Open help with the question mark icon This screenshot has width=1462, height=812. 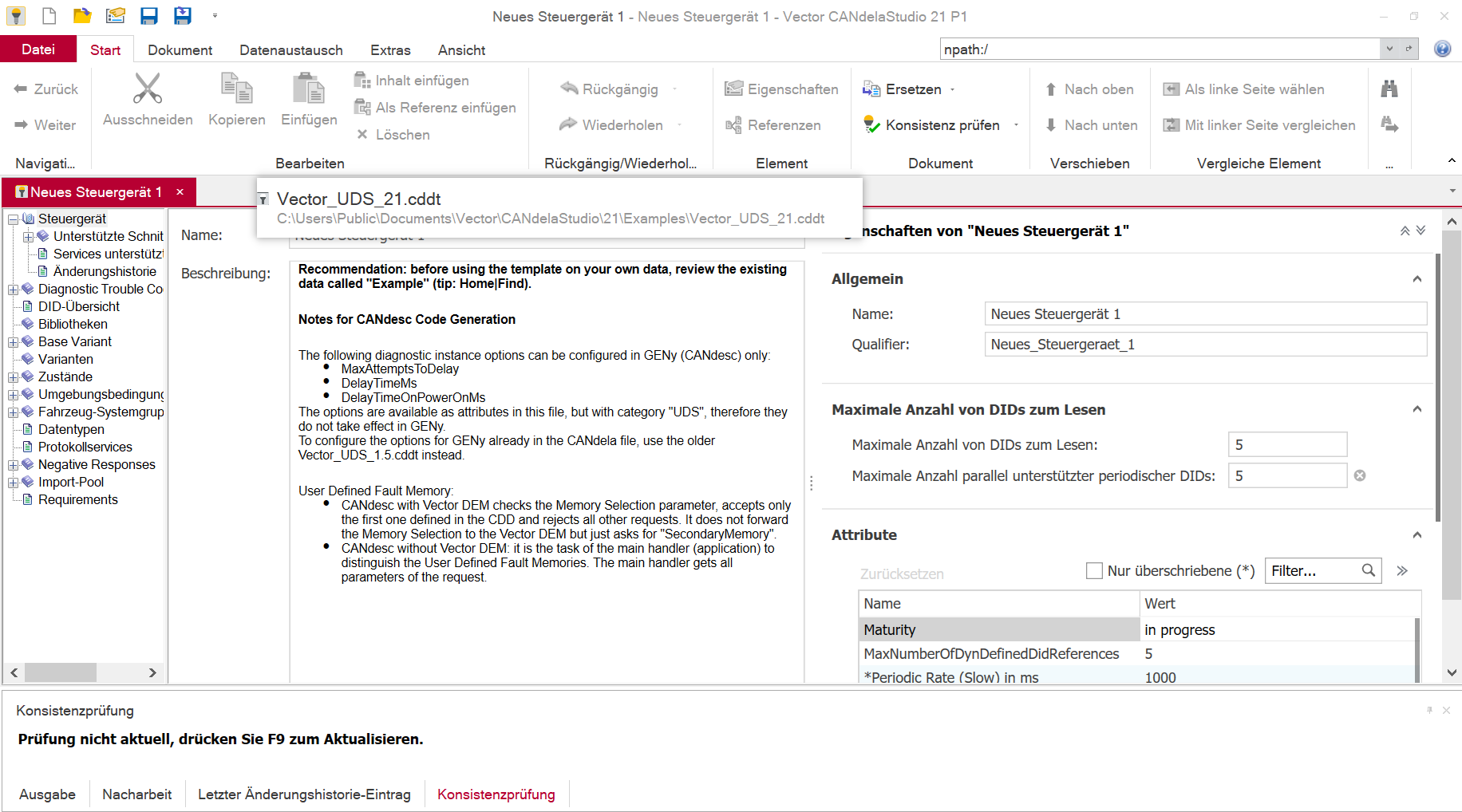(x=1443, y=49)
